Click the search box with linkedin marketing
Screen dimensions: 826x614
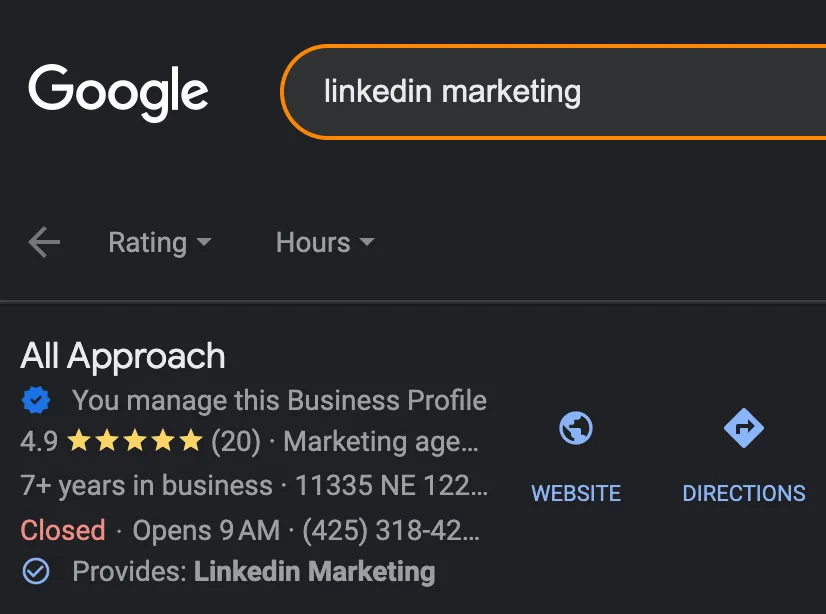click(x=554, y=92)
